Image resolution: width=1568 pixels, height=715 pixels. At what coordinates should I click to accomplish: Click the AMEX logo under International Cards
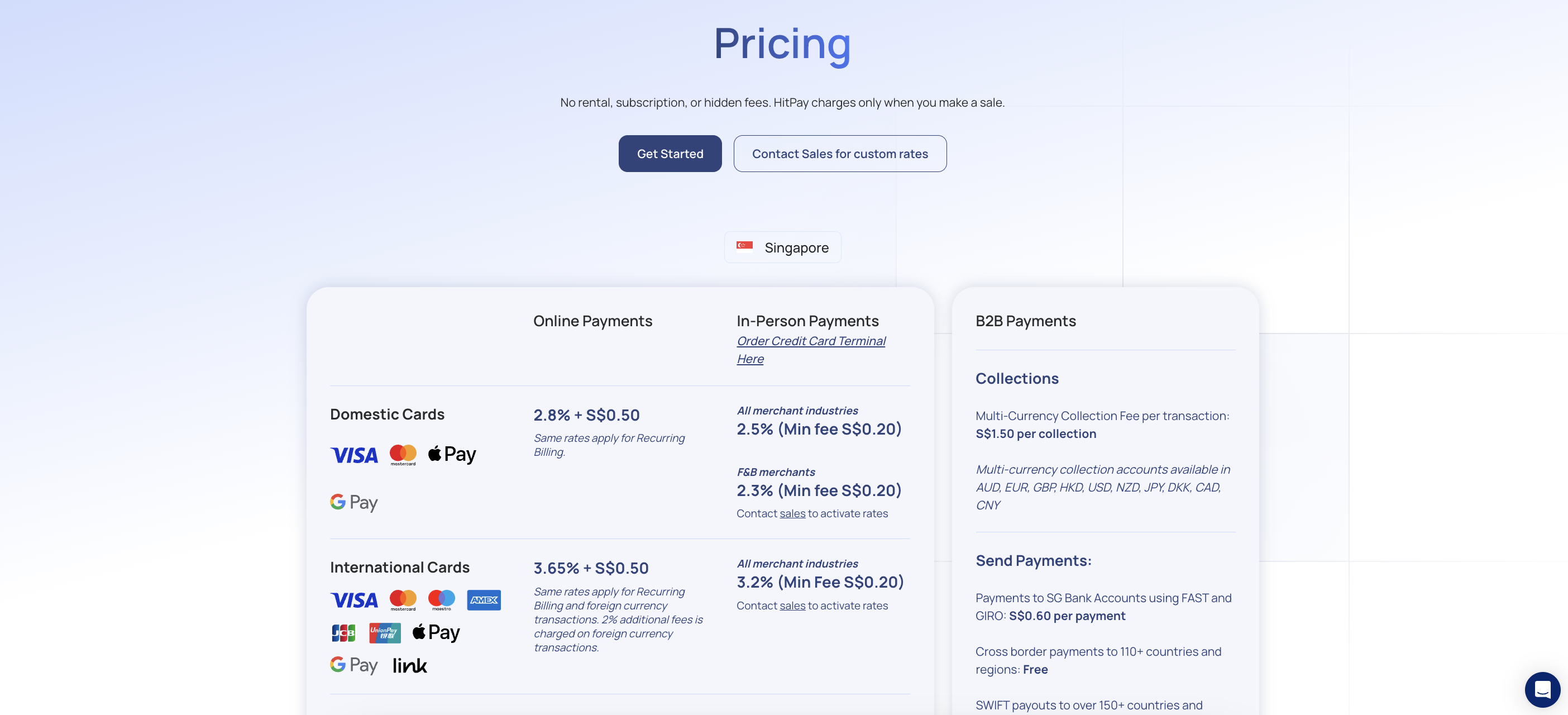point(484,600)
